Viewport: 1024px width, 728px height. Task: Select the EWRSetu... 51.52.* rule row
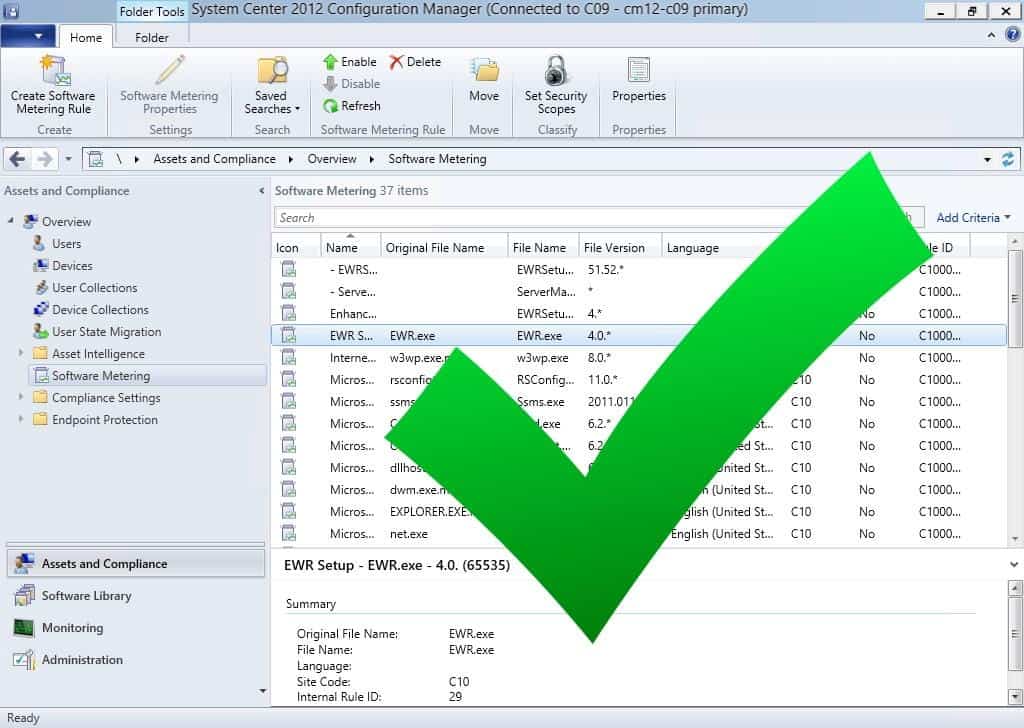[639, 270]
